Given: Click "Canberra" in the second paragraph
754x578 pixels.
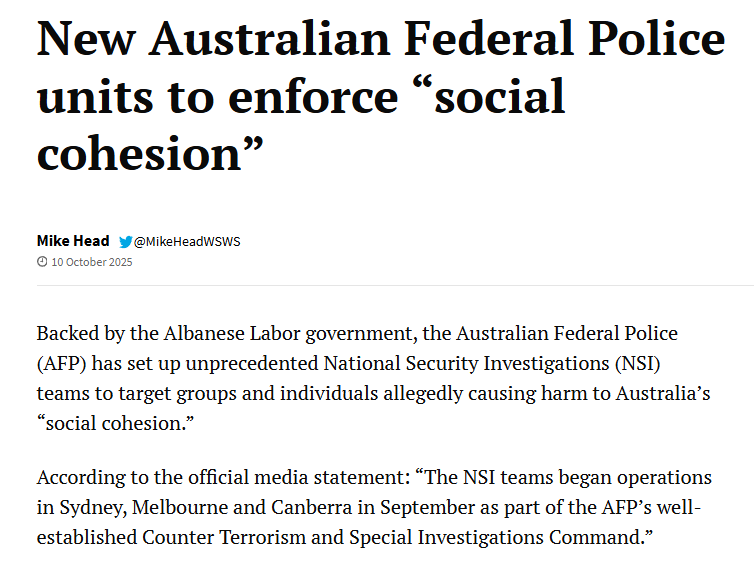Looking at the screenshot, I should [x=312, y=508].
